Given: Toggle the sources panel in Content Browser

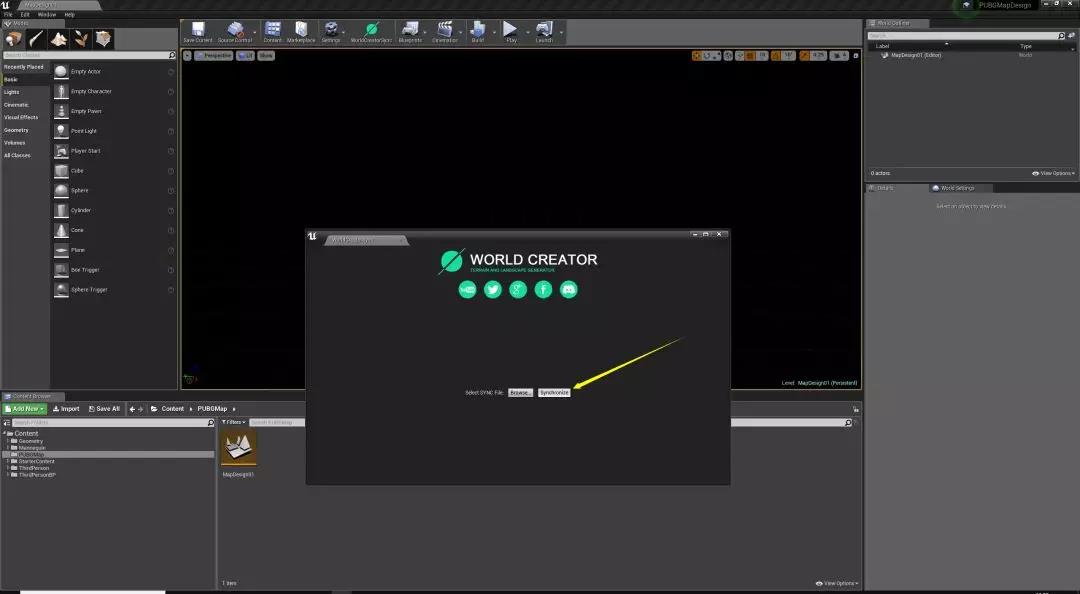Looking at the screenshot, I should 7,422.
